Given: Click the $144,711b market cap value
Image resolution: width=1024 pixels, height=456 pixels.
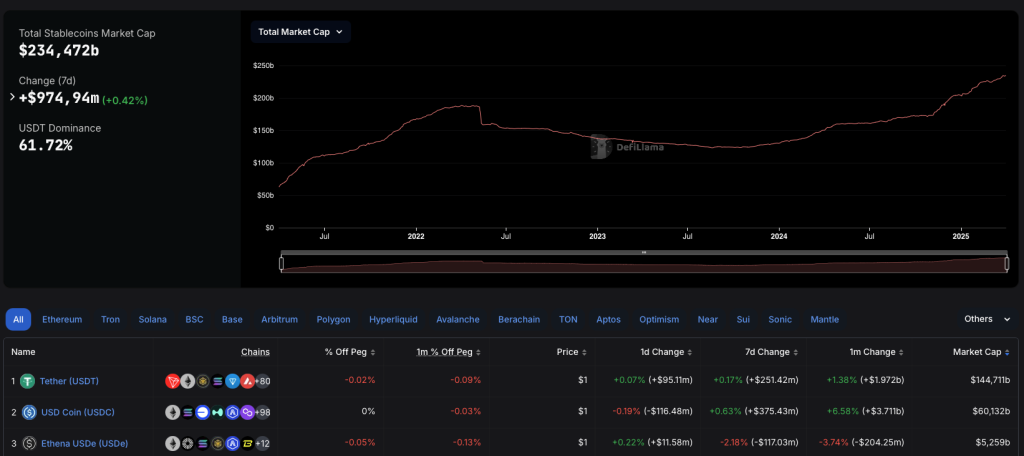Looking at the screenshot, I should (991, 381).
